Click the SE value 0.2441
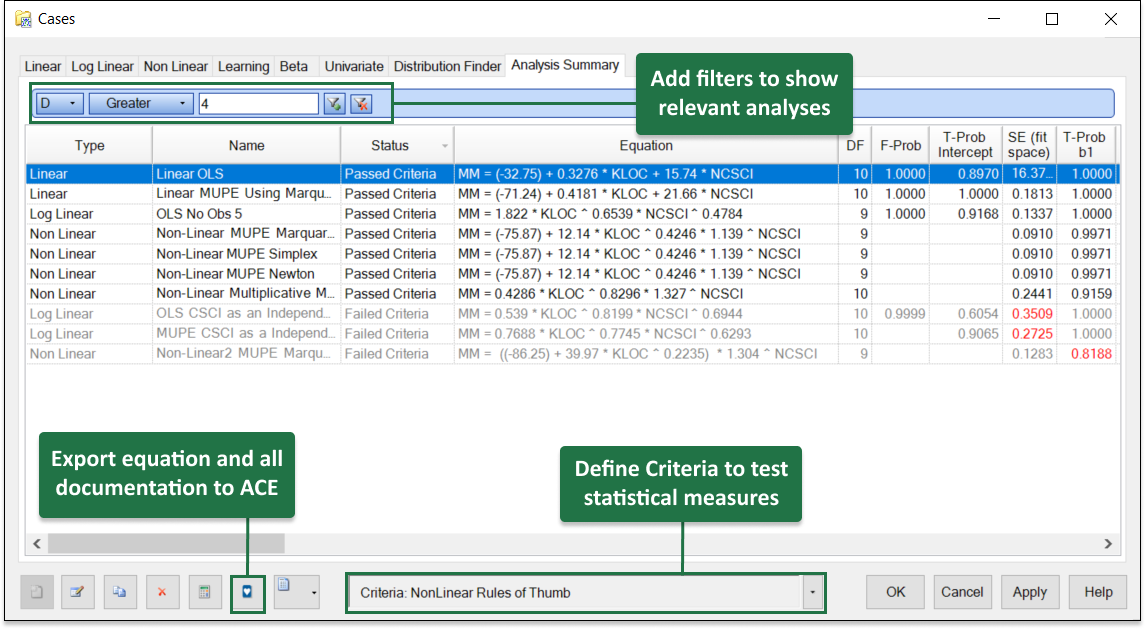This screenshot has width=1145, height=629. 1032,294
